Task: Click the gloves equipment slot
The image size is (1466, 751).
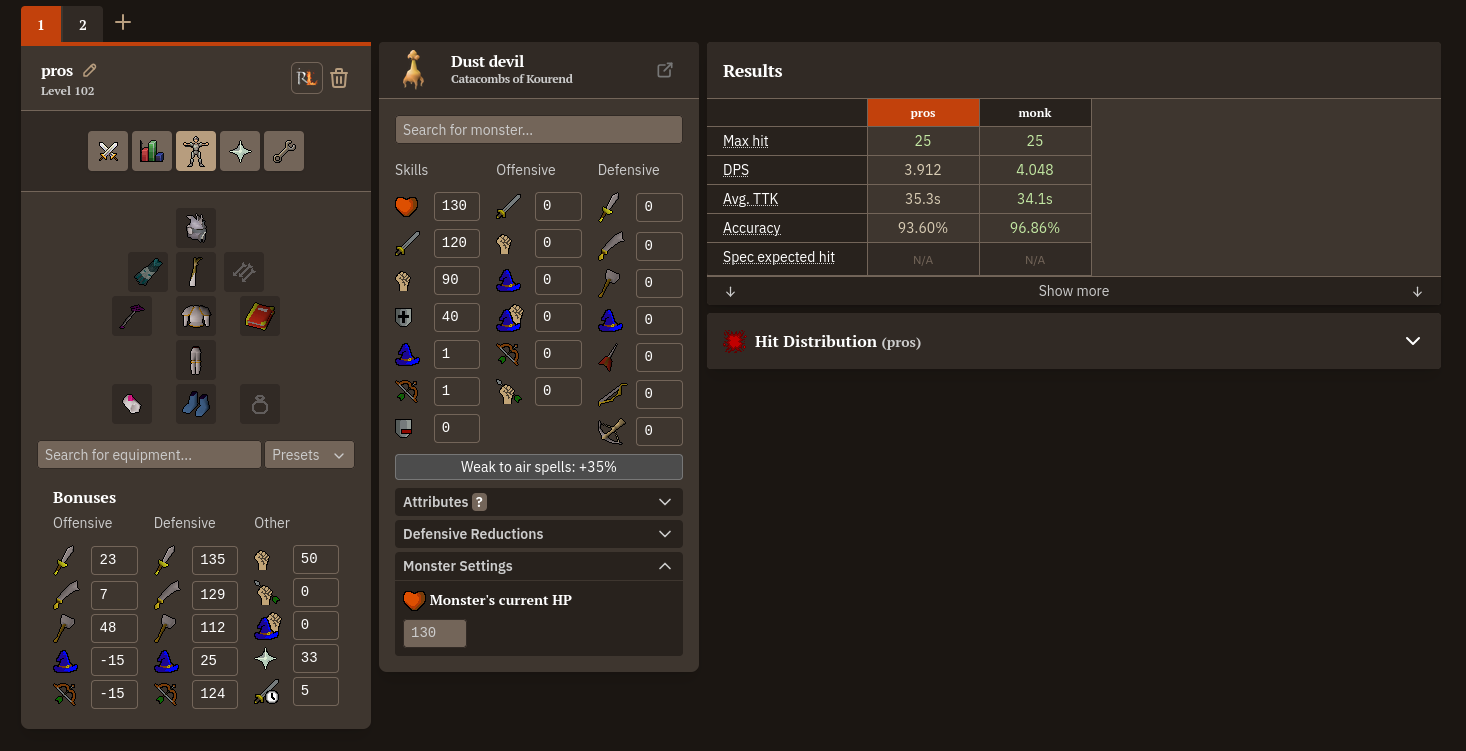Action: pos(132,404)
